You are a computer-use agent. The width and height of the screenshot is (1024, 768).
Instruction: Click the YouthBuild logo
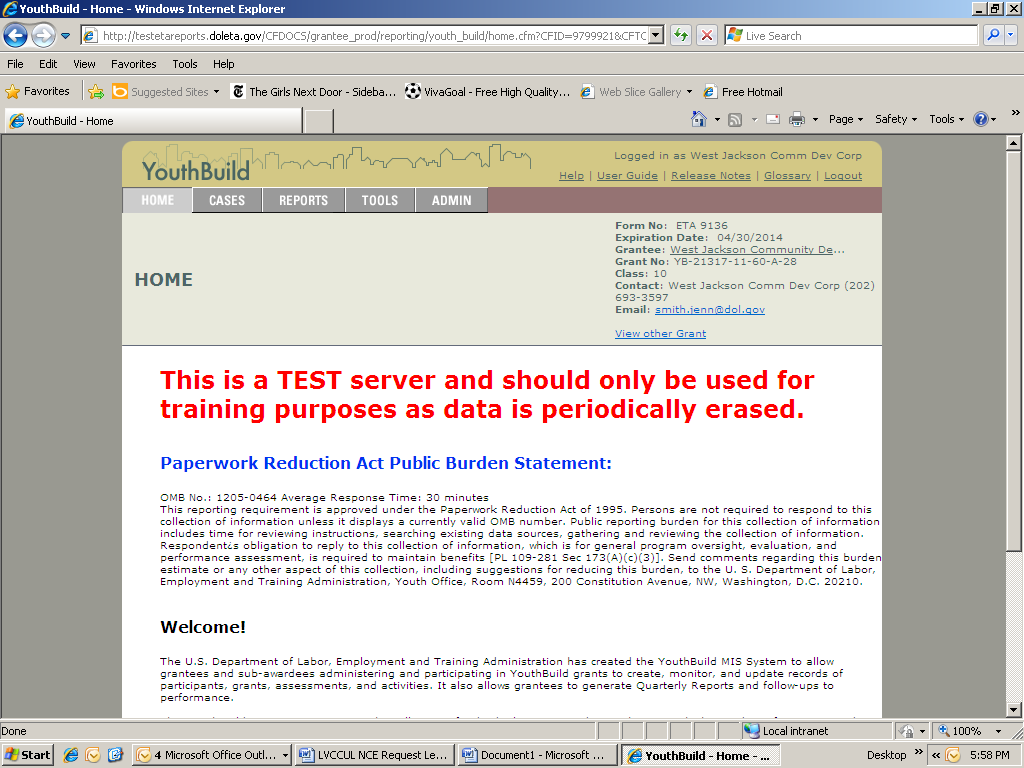[x=196, y=170]
